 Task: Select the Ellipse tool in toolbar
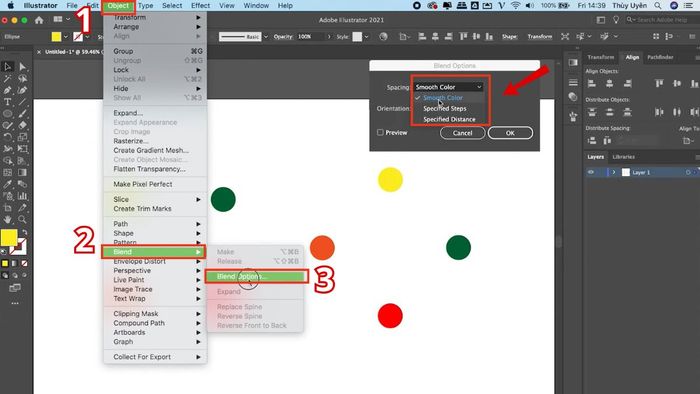pyautogui.click(x=8, y=114)
